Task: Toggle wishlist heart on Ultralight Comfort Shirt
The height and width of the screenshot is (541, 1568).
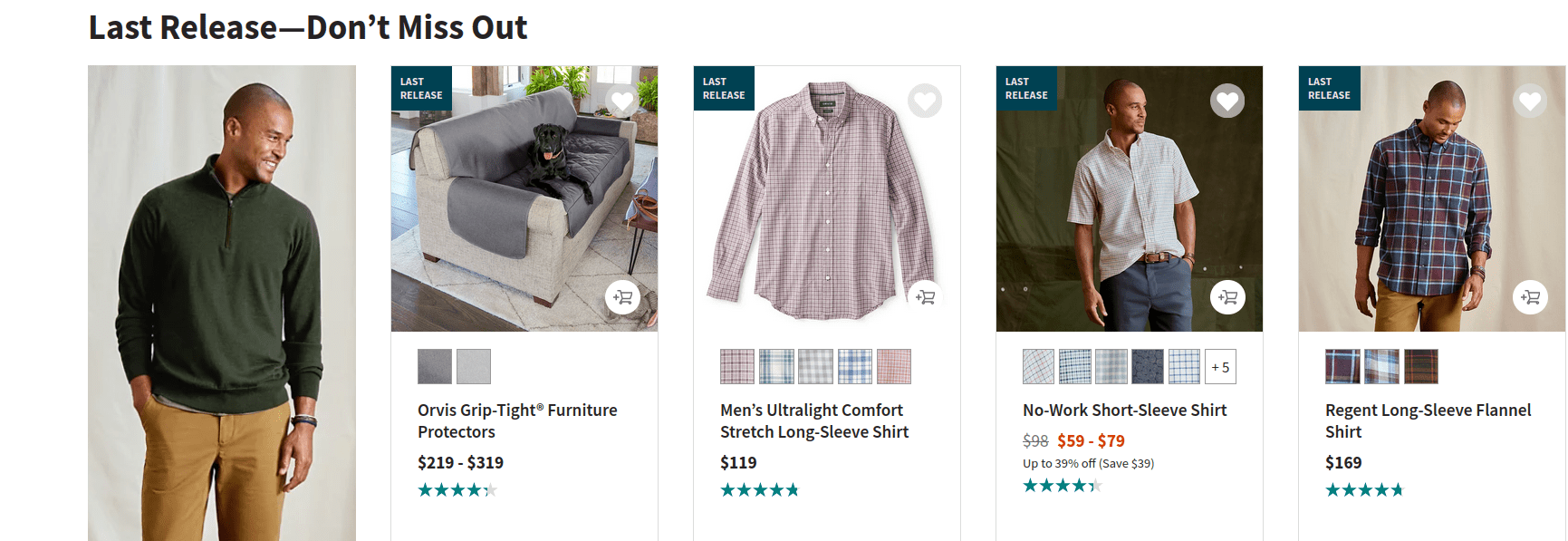Action: coord(925,101)
